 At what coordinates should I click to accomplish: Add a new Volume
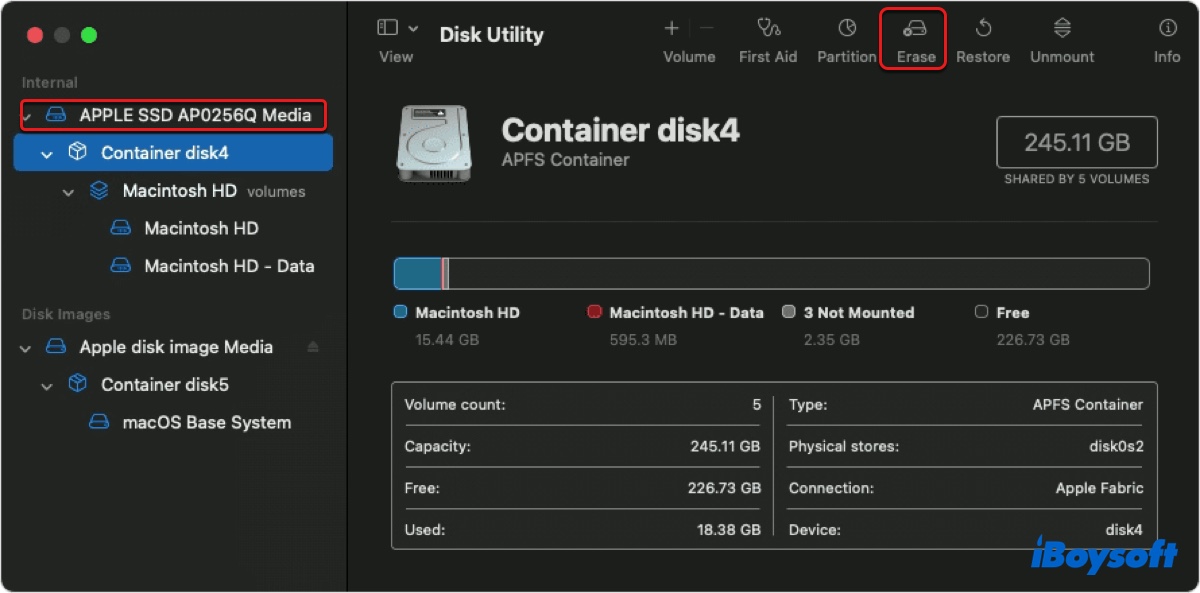point(670,28)
